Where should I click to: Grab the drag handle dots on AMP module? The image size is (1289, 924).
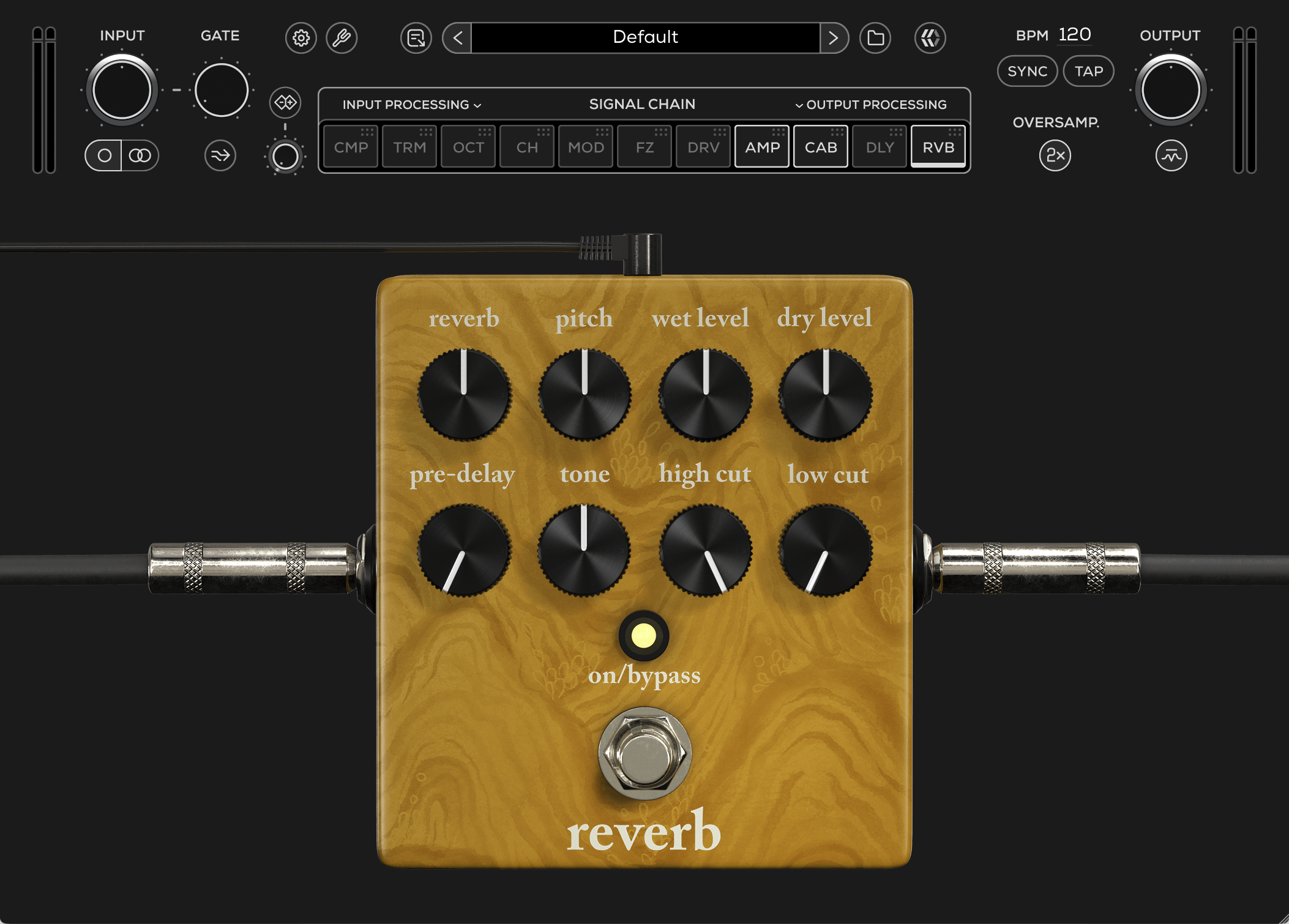coord(779,132)
